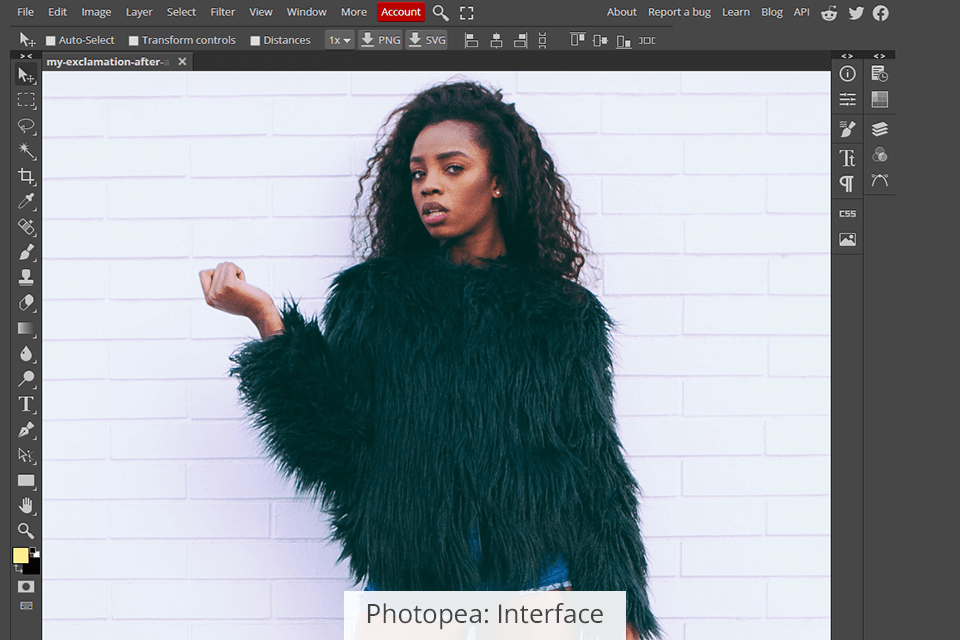Enable the Auto-Select checkbox
This screenshot has width=960, height=640.
[51, 41]
